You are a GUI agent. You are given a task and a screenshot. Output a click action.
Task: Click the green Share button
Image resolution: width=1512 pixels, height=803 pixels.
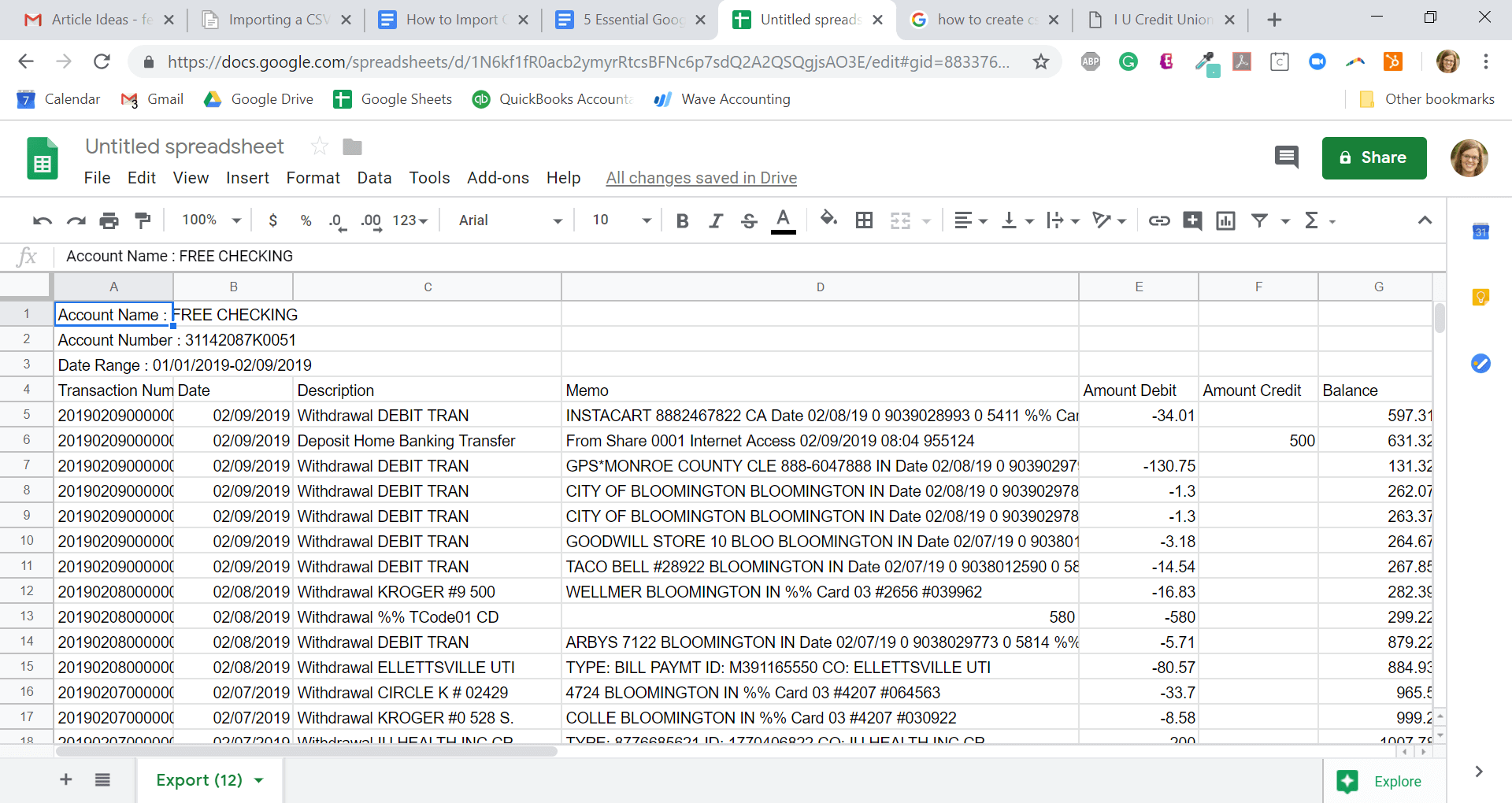coord(1373,158)
